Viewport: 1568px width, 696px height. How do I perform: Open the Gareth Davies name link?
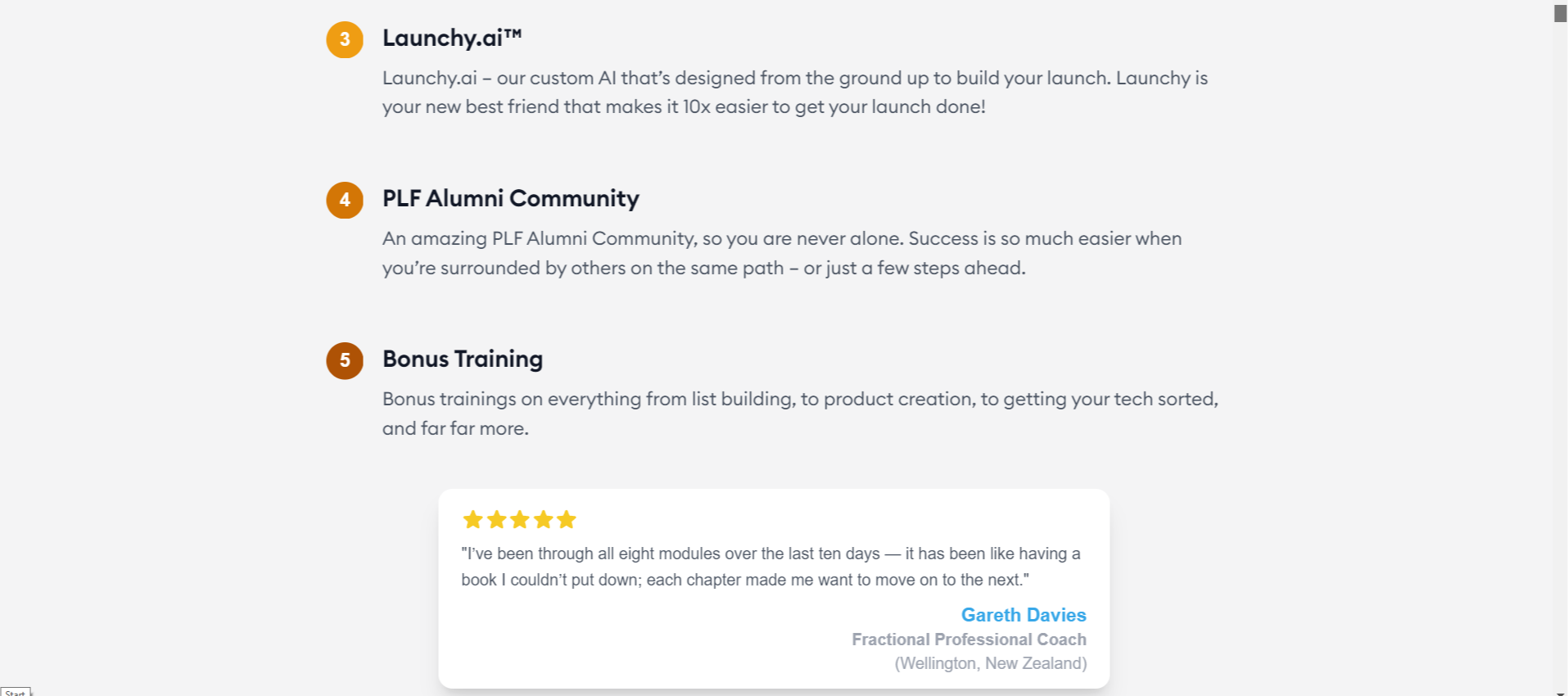1023,615
